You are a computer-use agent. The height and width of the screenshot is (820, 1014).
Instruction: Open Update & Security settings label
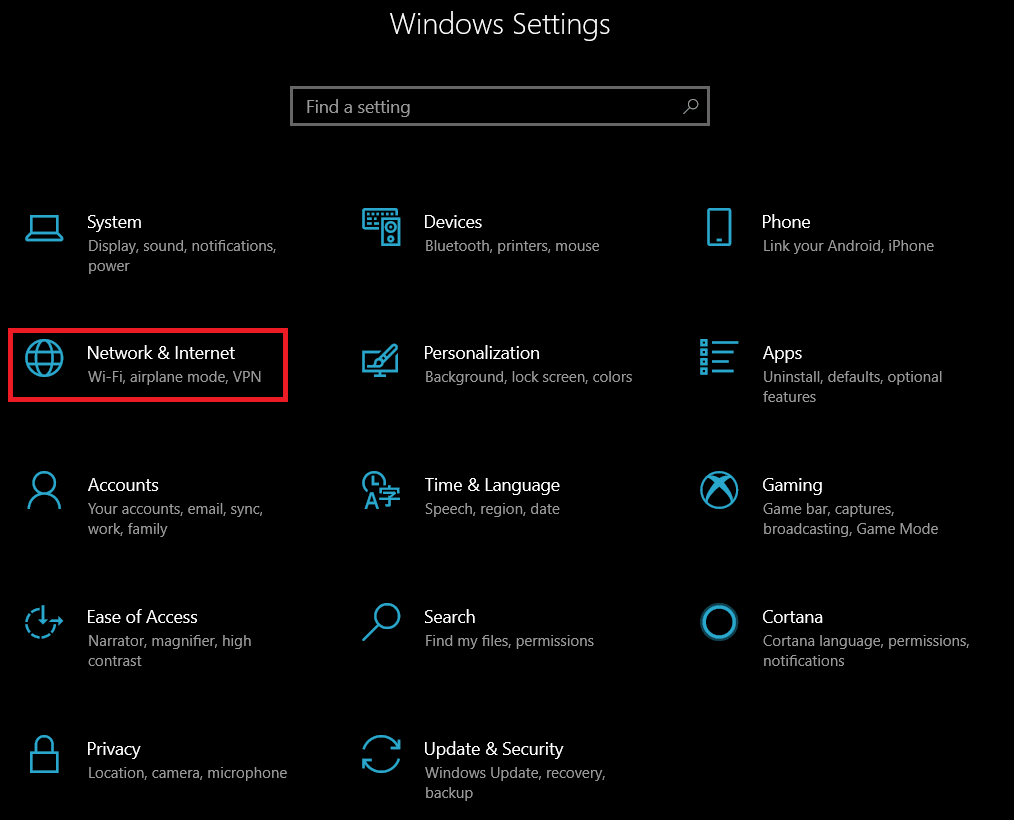[493, 749]
